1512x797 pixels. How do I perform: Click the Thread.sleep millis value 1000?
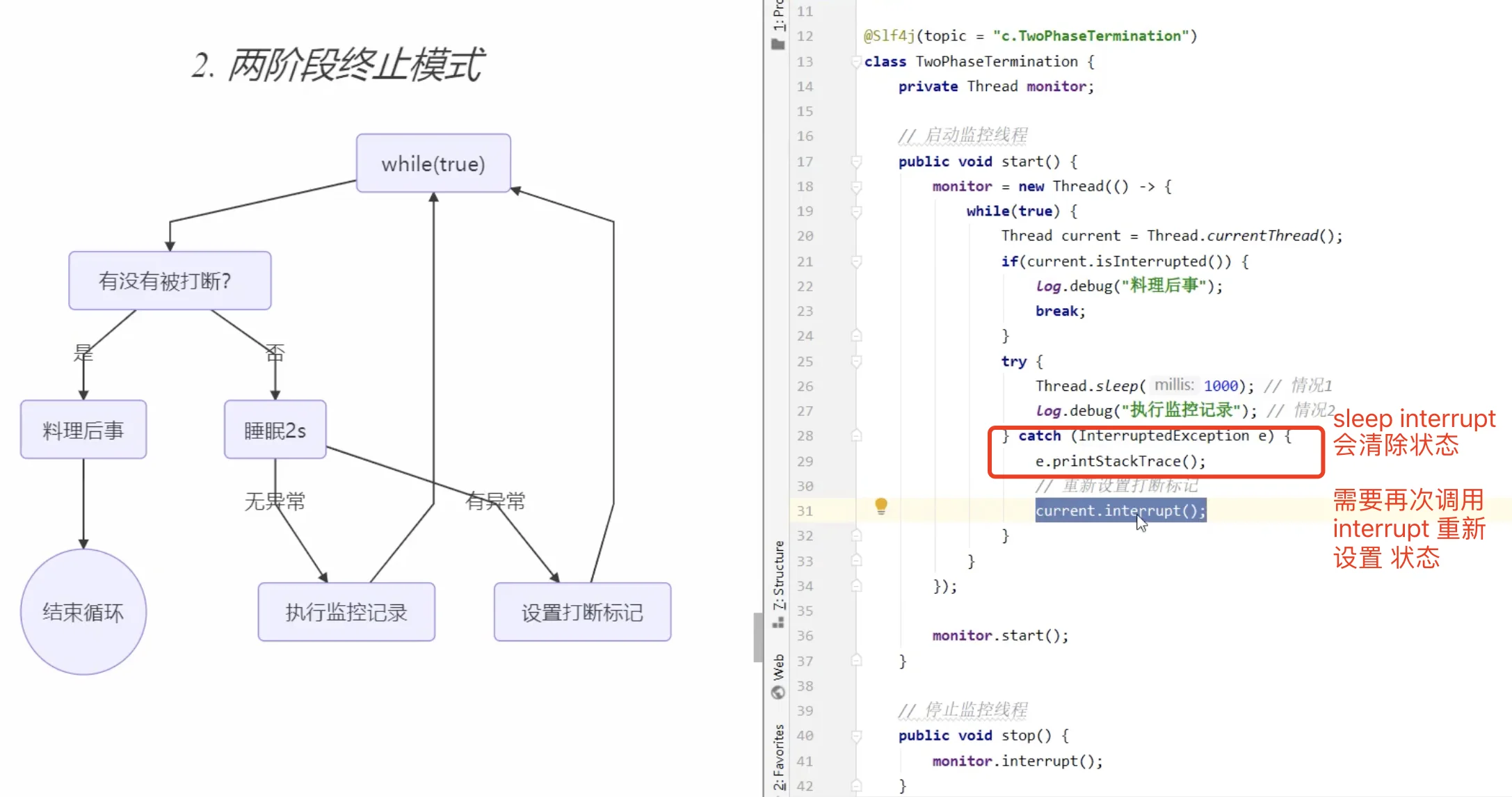coord(1221,386)
